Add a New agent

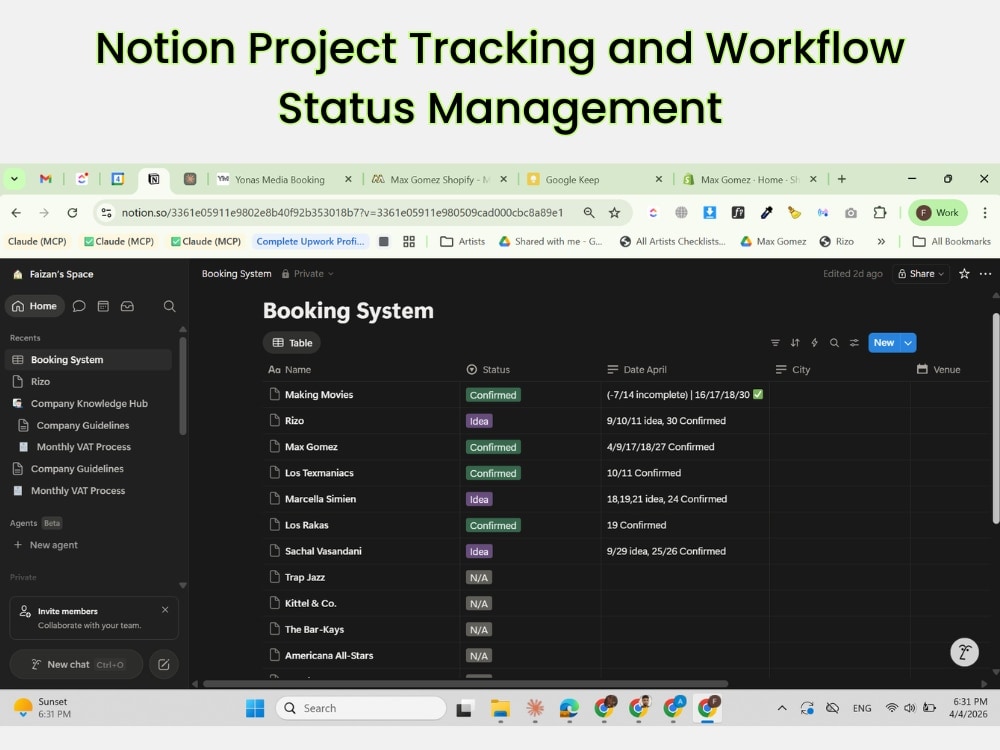[x=46, y=545]
